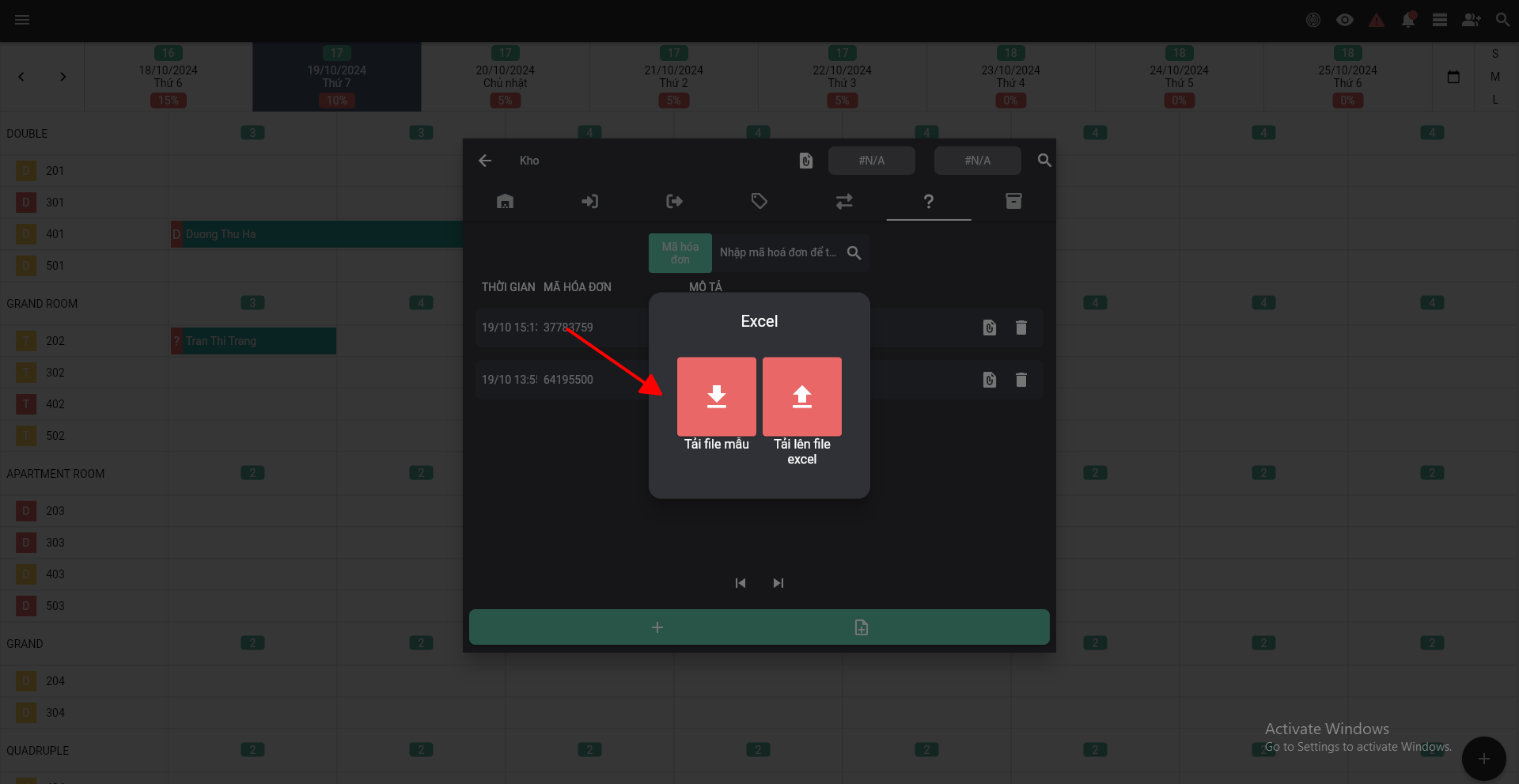Collapse the APARTMENT ROOM group
Viewport: 1519px width, 784px height.
pos(55,474)
